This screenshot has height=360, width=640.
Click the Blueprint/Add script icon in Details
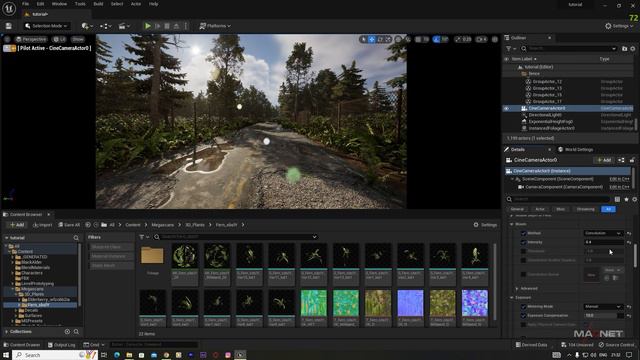point(621,160)
